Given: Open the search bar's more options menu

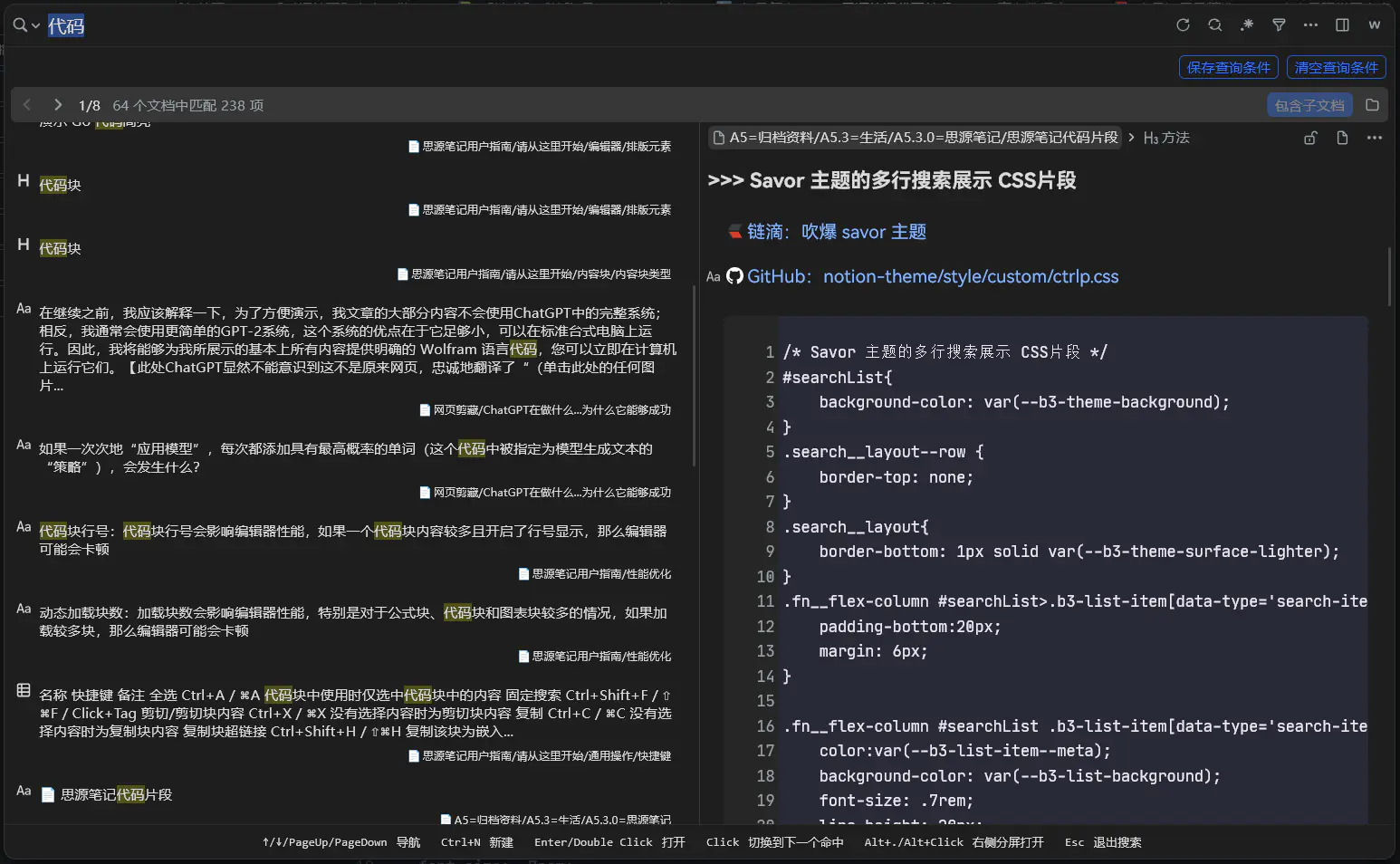Looking at the screenshot, I should tap(1310, 25).
